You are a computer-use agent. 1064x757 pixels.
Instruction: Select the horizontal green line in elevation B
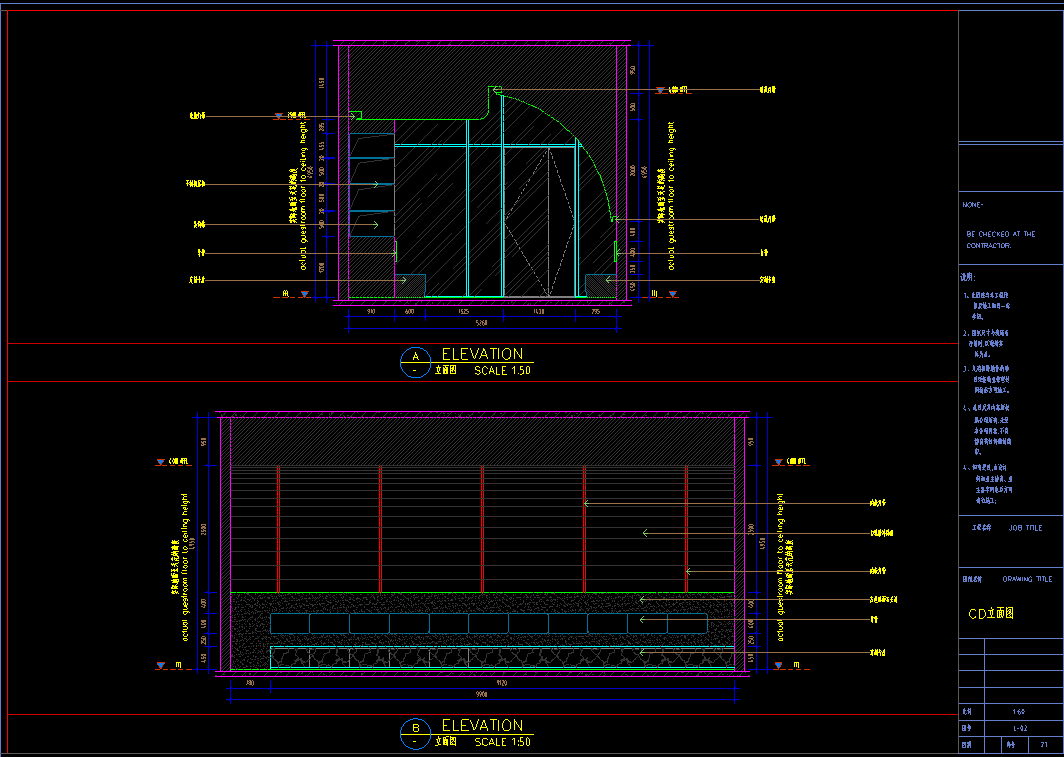click(480, 593)
